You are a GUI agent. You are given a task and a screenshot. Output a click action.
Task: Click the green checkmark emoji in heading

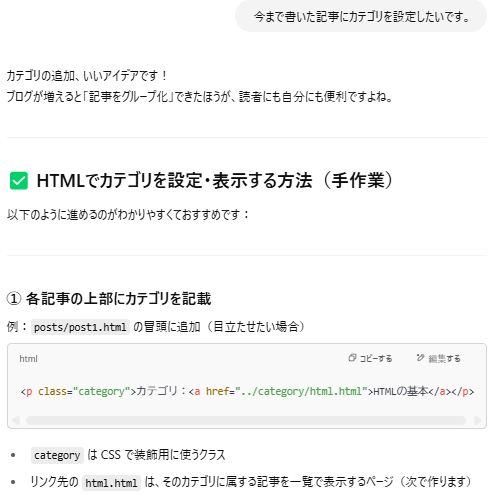pos(19,181)
